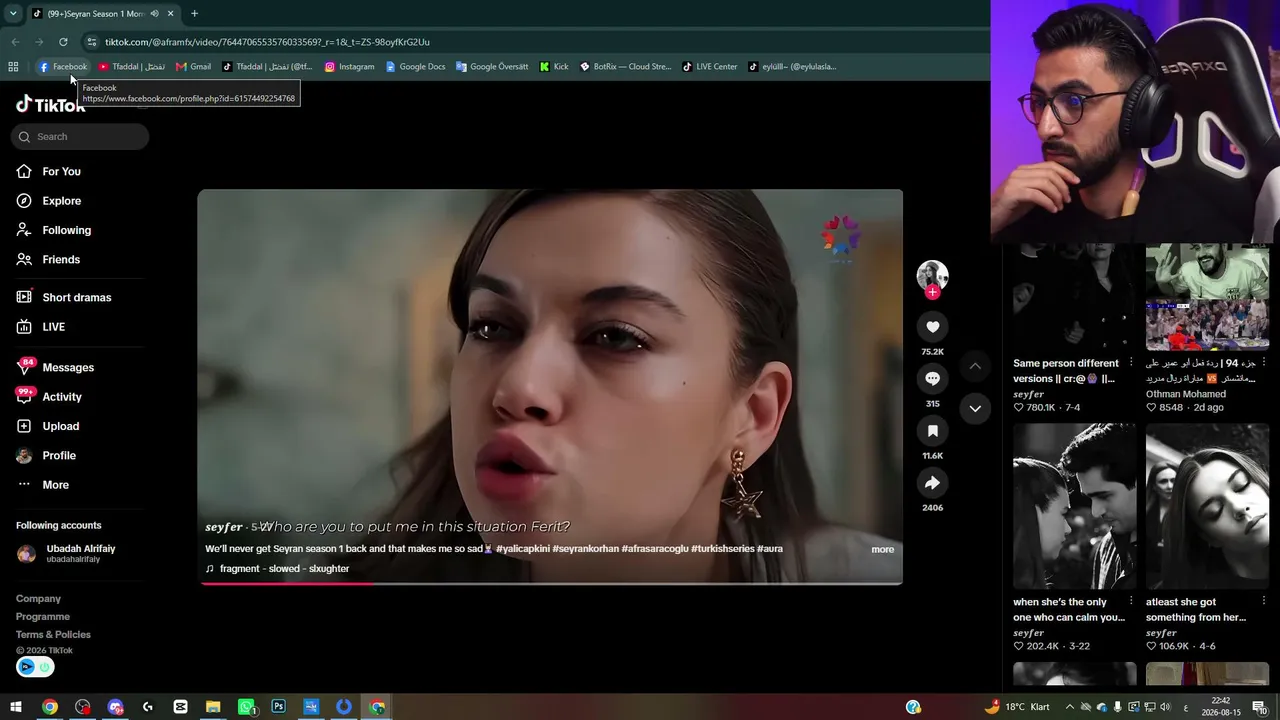
Task: Open Profile from the sidebar
Action: pyautogui.click(x=46, y=456)
